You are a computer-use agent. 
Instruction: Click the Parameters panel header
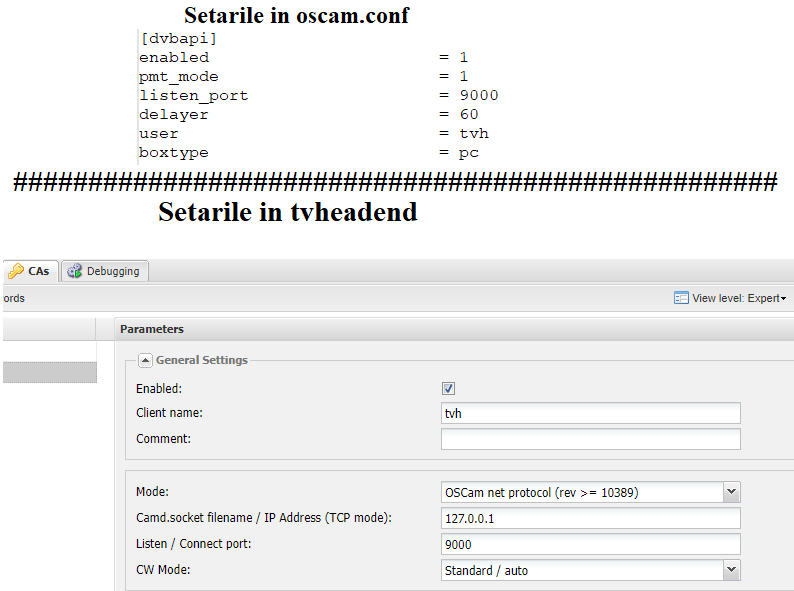coord(454,329)
